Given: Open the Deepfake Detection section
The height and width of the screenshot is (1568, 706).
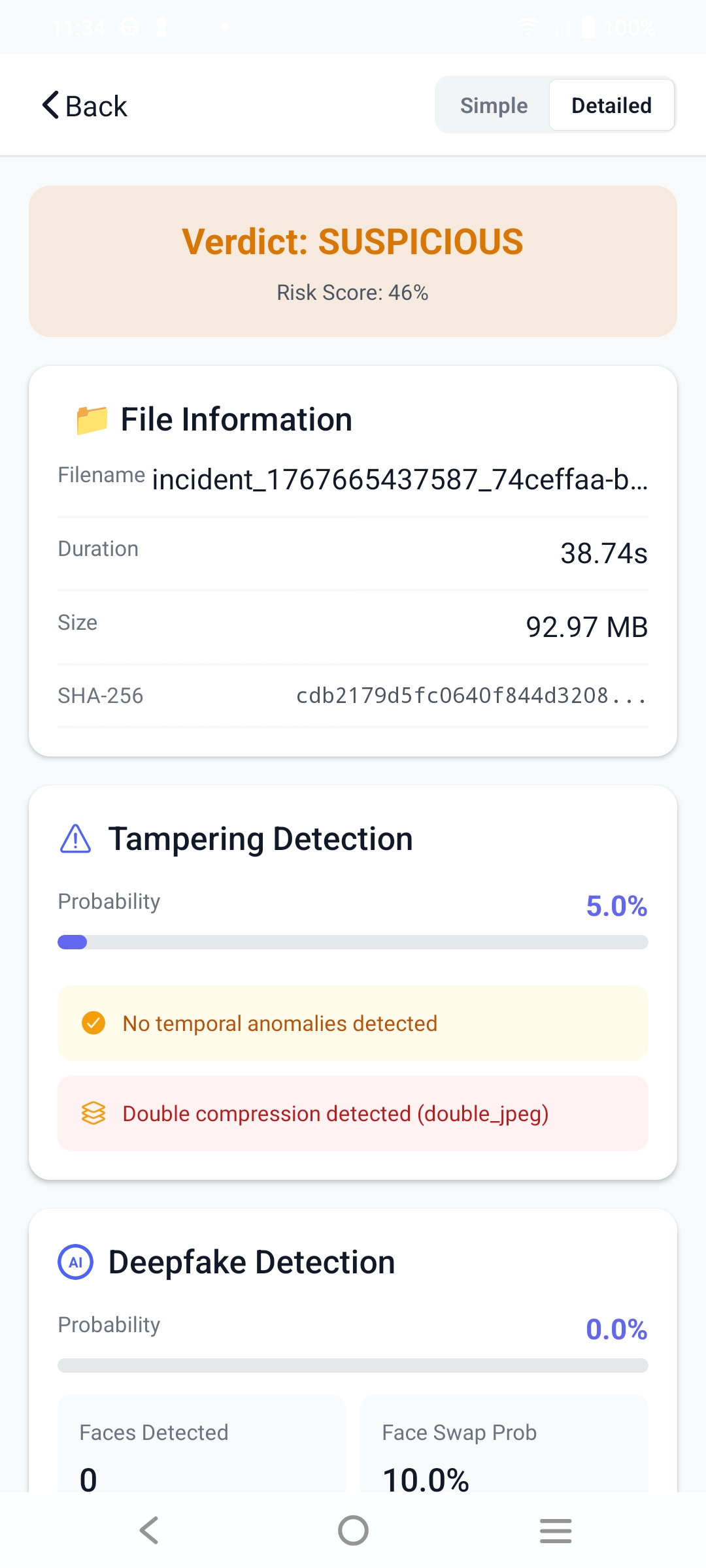Looking at the screenshot, I should pyautogui.click(x=251, y=1261).
